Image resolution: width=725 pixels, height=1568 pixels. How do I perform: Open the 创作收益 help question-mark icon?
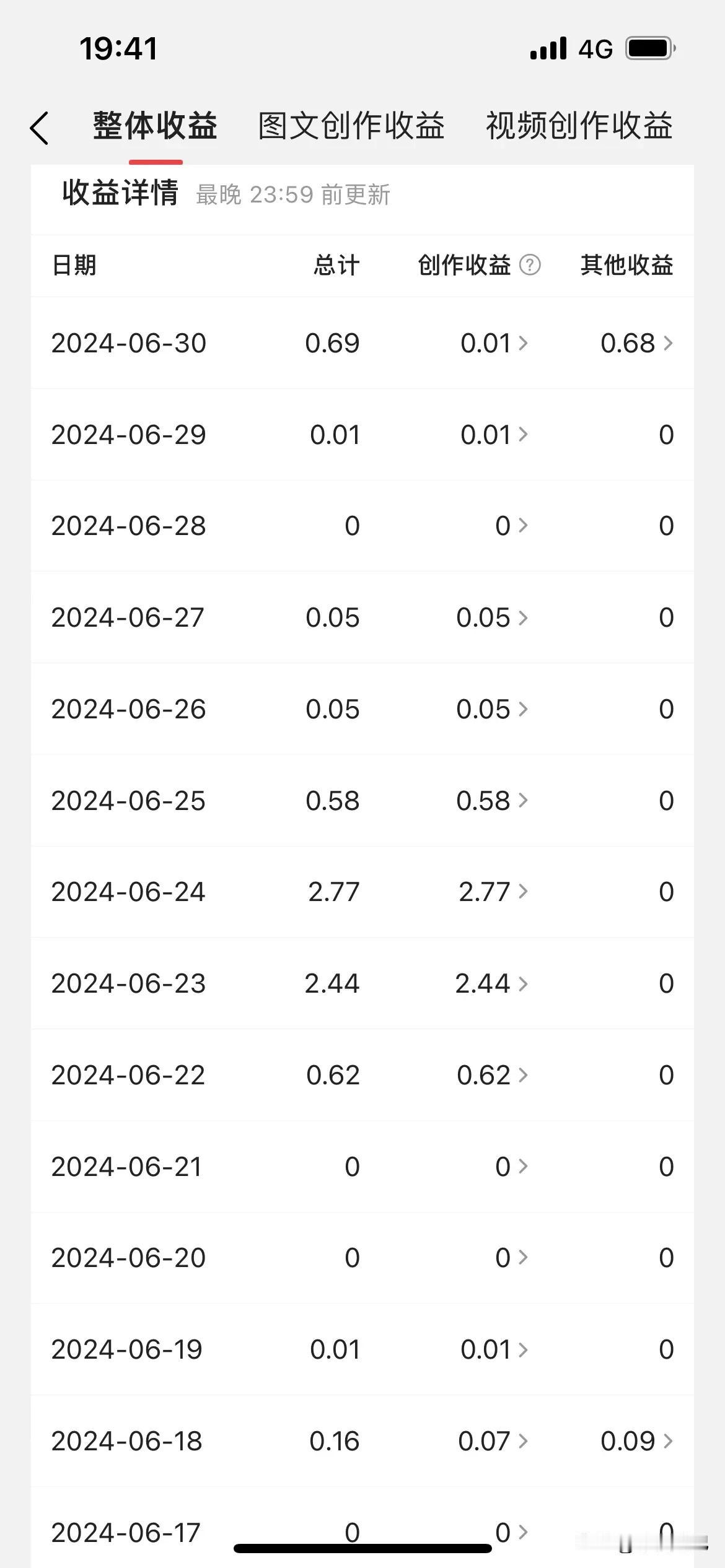530,265
